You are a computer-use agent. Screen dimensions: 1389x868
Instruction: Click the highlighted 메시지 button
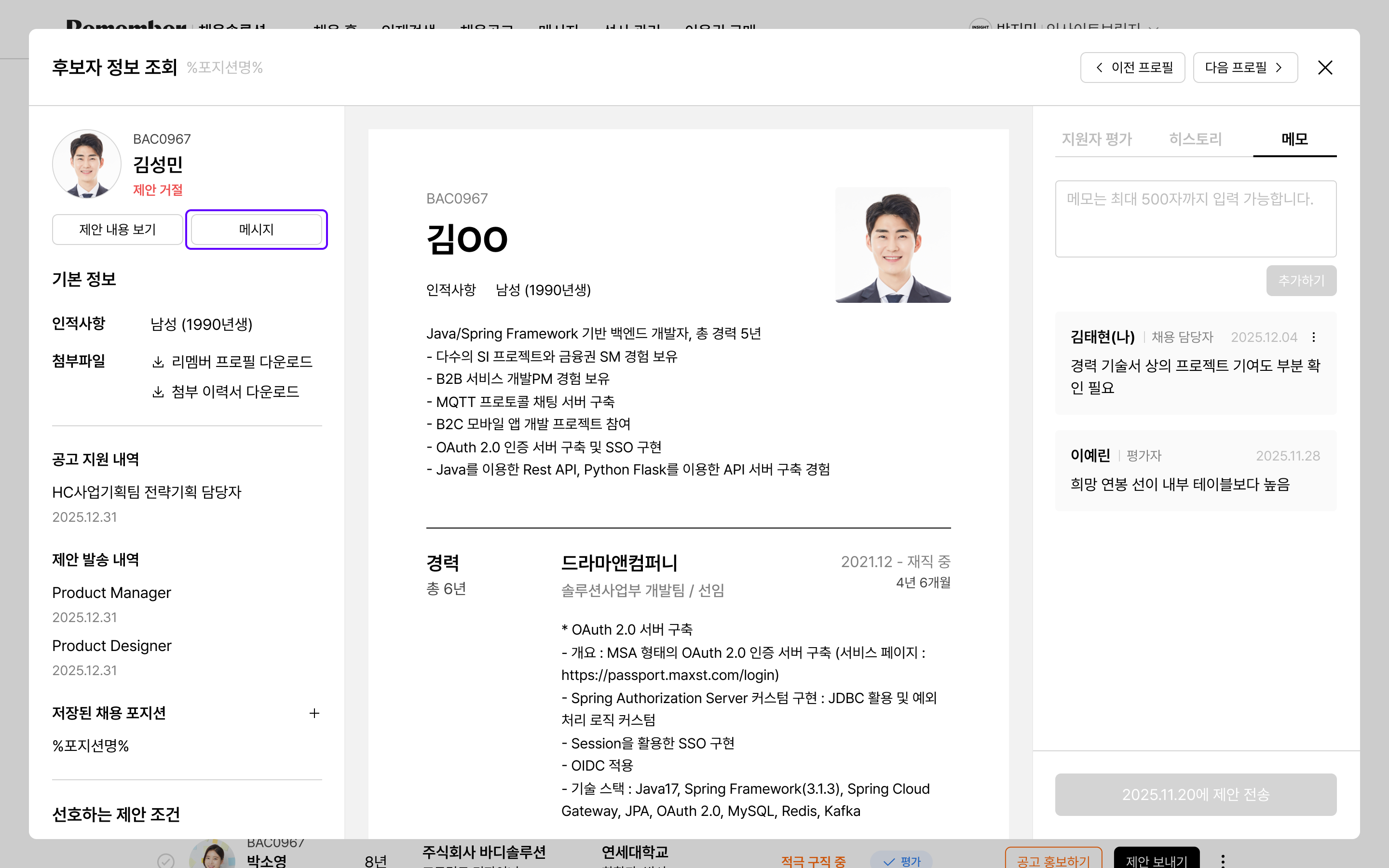click(256, 229)
